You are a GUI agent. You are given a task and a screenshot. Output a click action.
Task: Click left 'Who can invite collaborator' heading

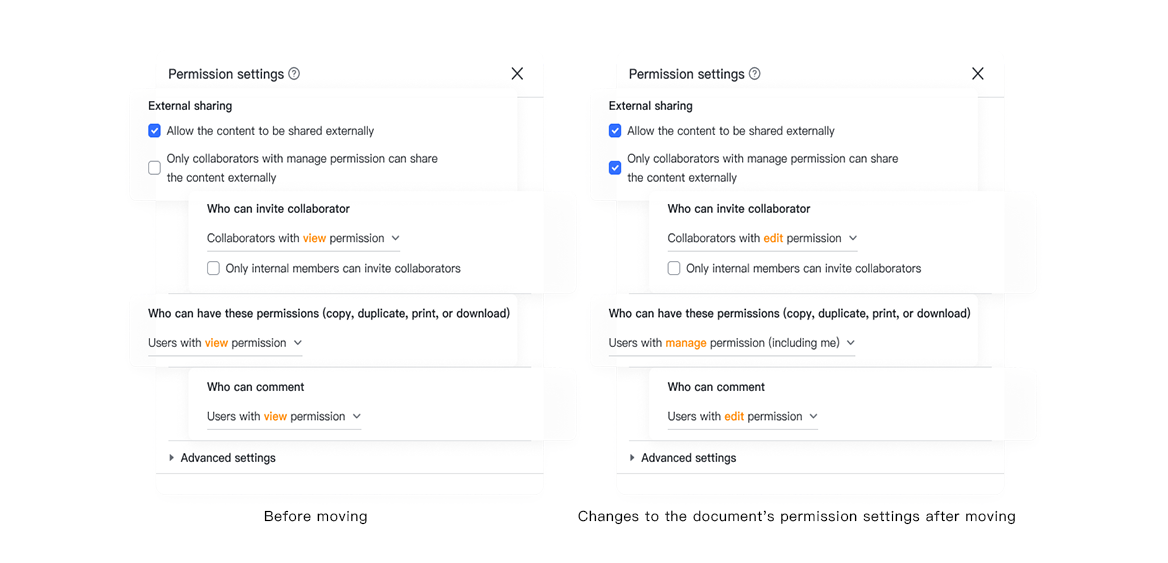tap(278, 209)
